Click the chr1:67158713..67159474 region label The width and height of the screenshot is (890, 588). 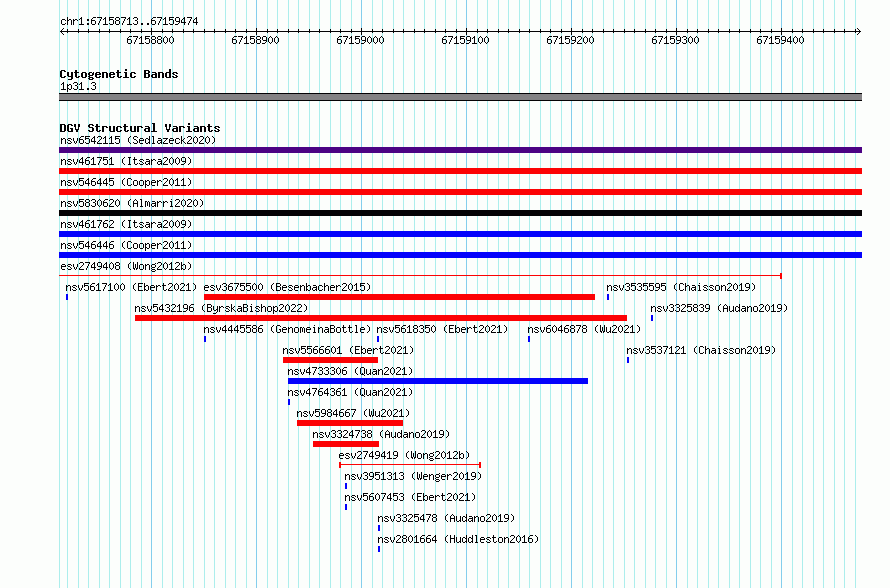point(129,22)
